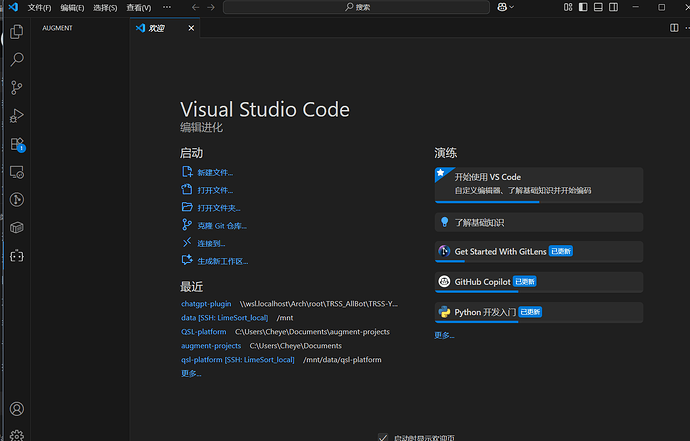Click the 新建文件 file icon
690x441 pixels.
[187, 172]
